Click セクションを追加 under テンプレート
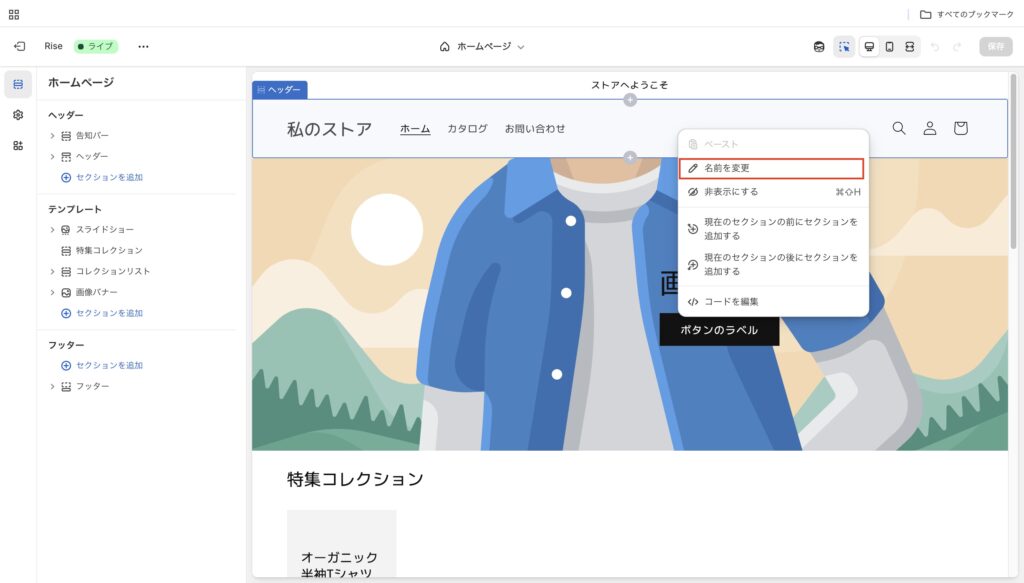This screenshot has height=583, width=1024. pos(108,313)
